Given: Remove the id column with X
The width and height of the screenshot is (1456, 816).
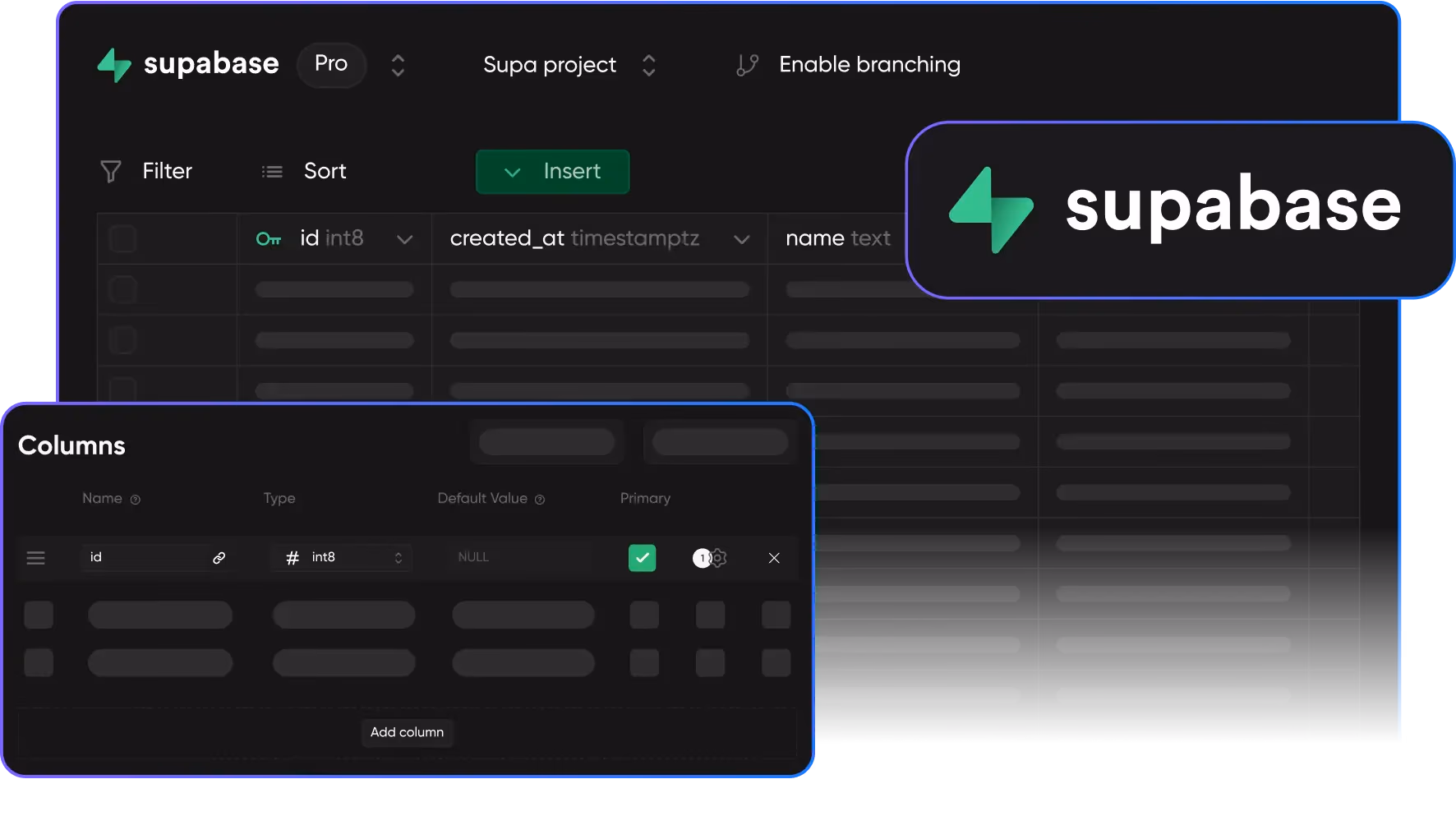Looking at the screenshot, I should coord(774,558).
